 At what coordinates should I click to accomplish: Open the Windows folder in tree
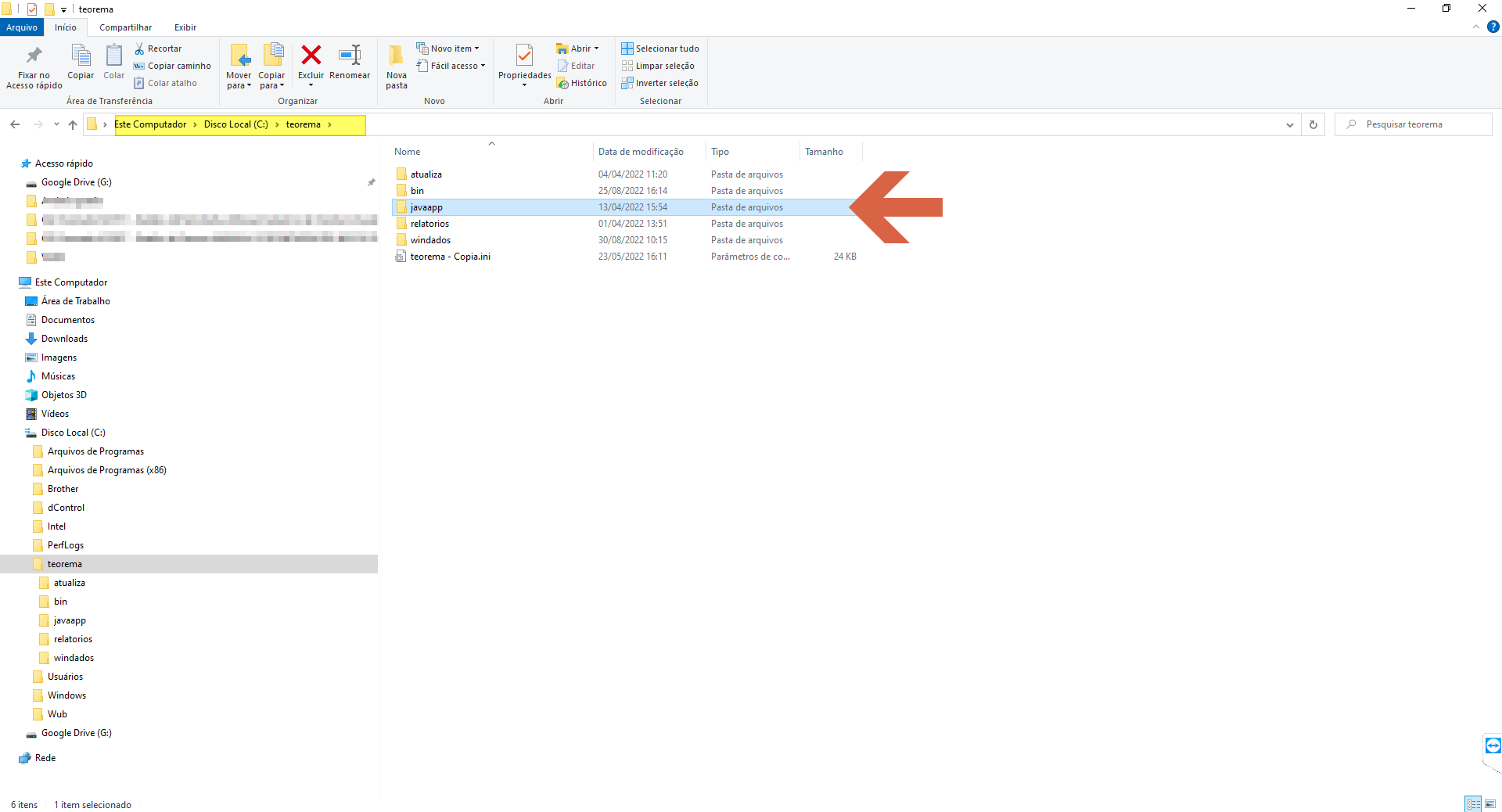click(67, 695)
